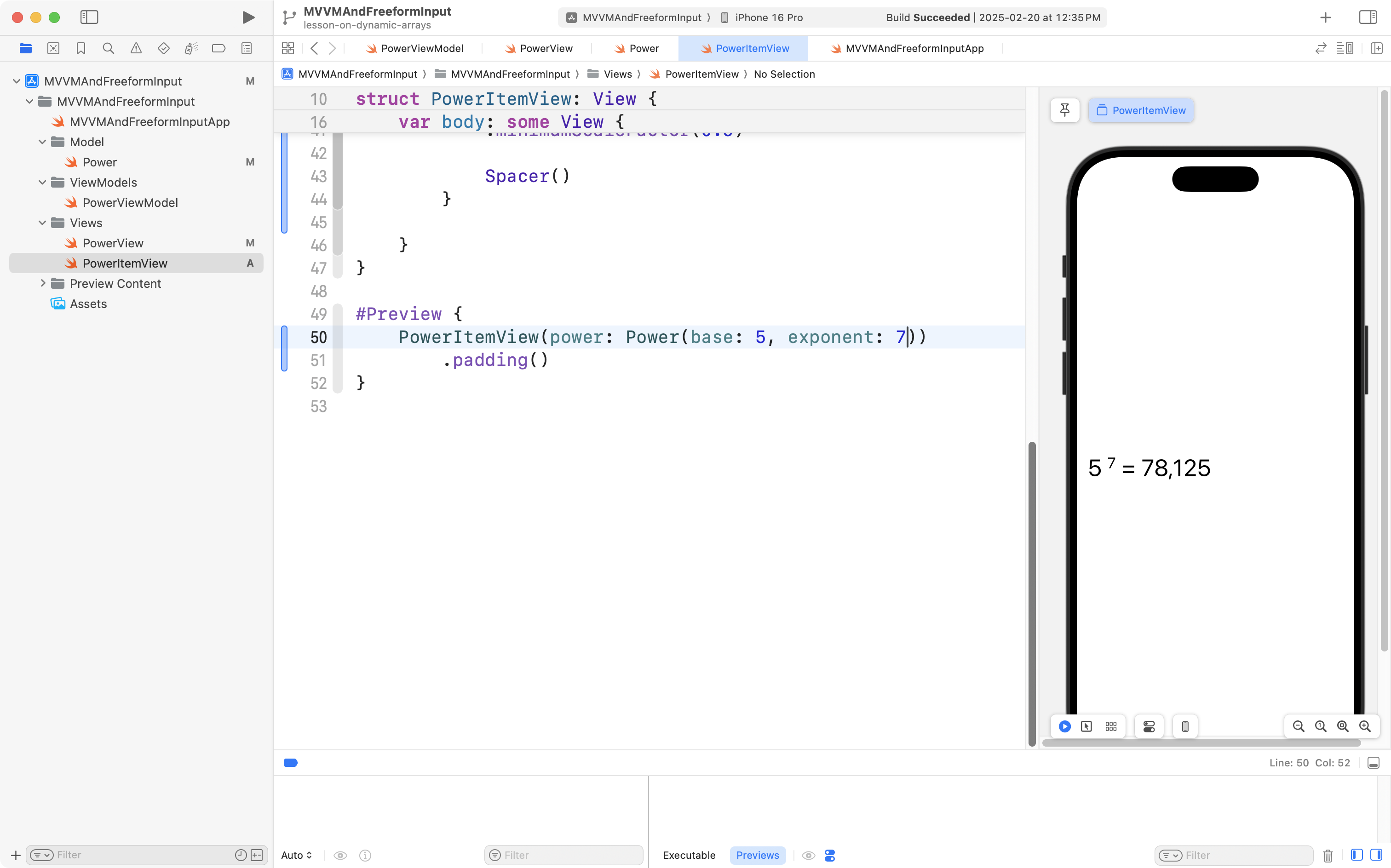1391x868 pixels.
Task: Toggle the right inspector panel
Action: [x=1368, y=17]
